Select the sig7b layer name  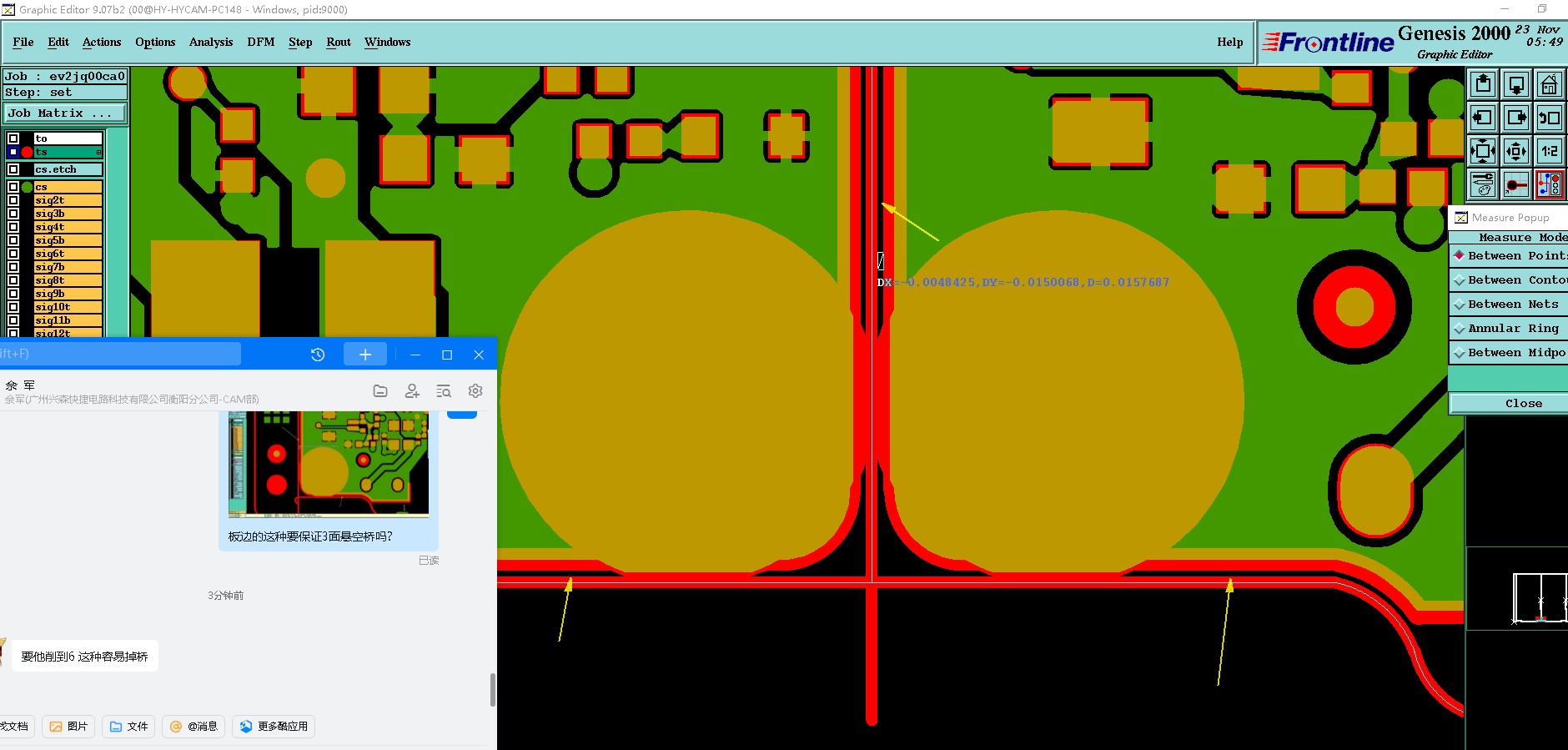click(x=68, y=267)
